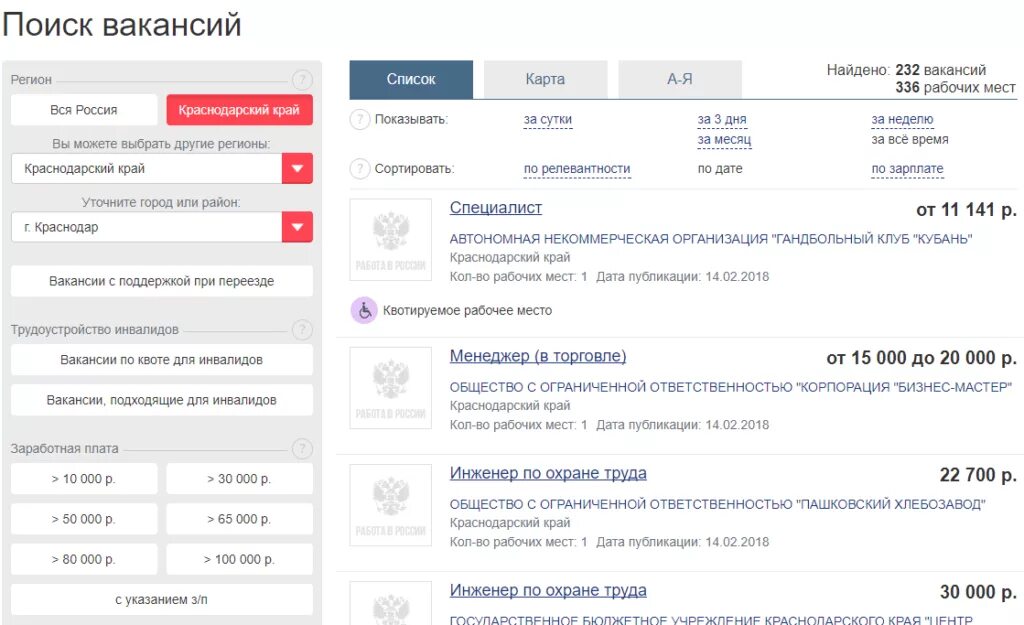1024x625 pixels.
Task: Toggle the с указанием з/п filter
Action: [x=161, y=600]
